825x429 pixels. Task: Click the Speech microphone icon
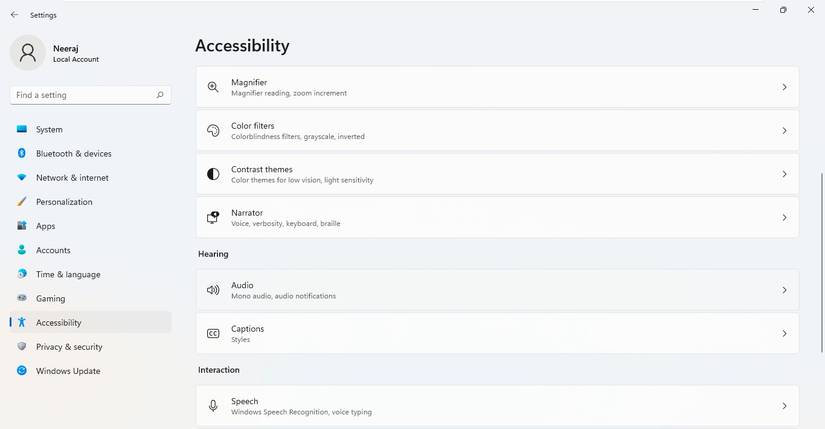coord(213,406)
